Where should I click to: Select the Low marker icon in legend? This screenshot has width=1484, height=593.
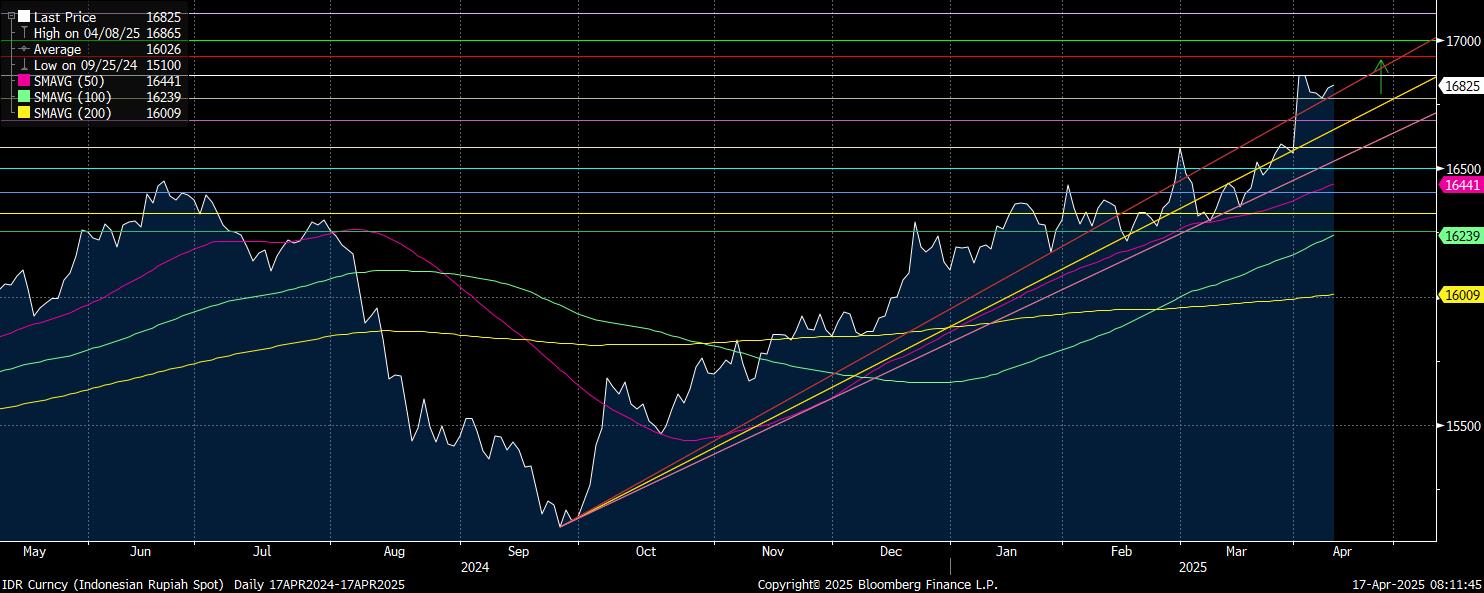24,65
